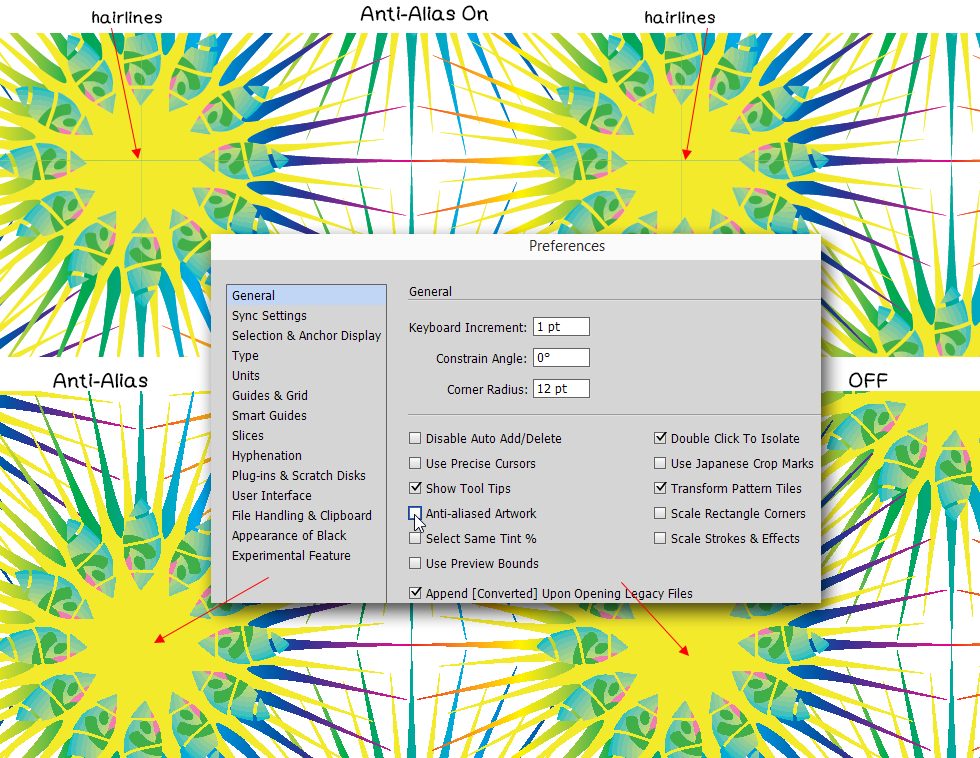Viewport: 980px width, 758px height.
Task: Uncheck Transform Pattern Tiles
Action: (x=660, y=489)
